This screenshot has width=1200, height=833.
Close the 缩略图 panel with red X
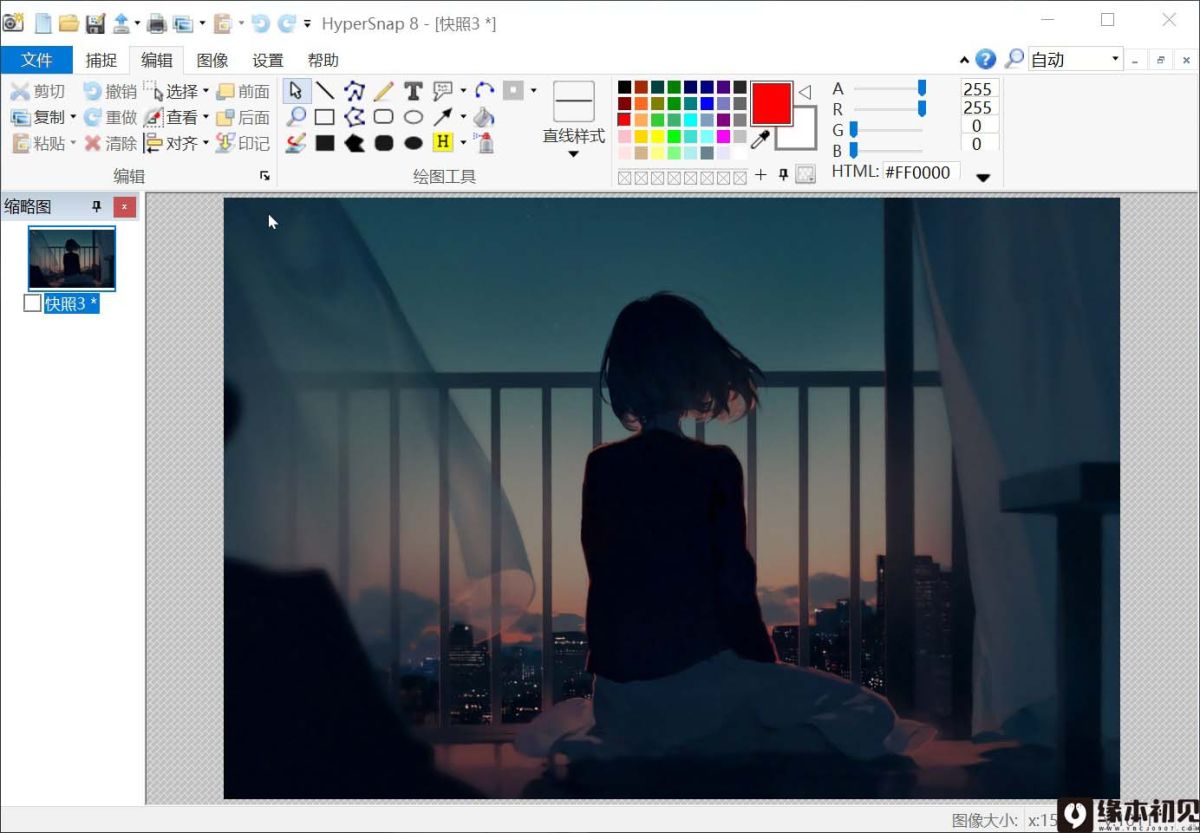pyautogui.click(x=124, y=207)
